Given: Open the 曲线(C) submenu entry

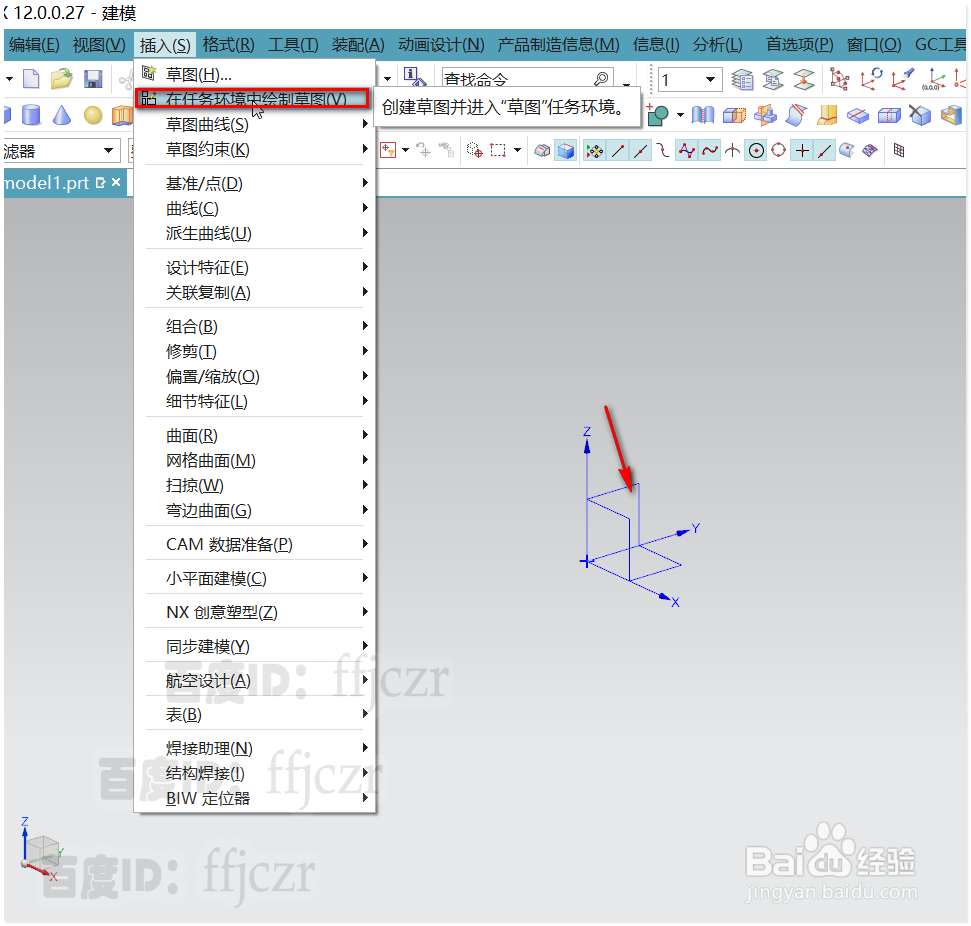Looking at the screenshot, I should (254, 209).
